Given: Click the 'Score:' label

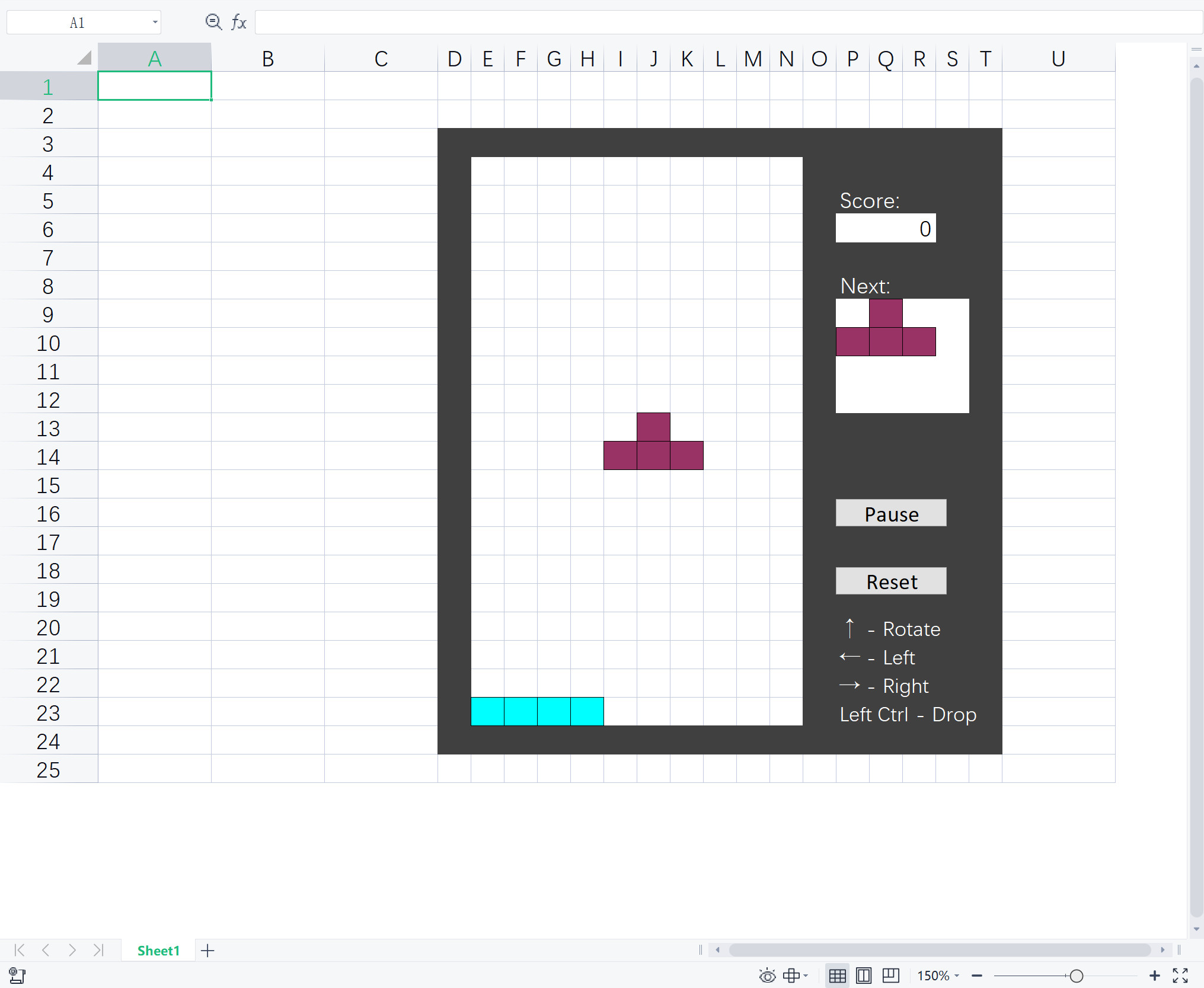Looking at the screenshot, I should pos(870,201).
